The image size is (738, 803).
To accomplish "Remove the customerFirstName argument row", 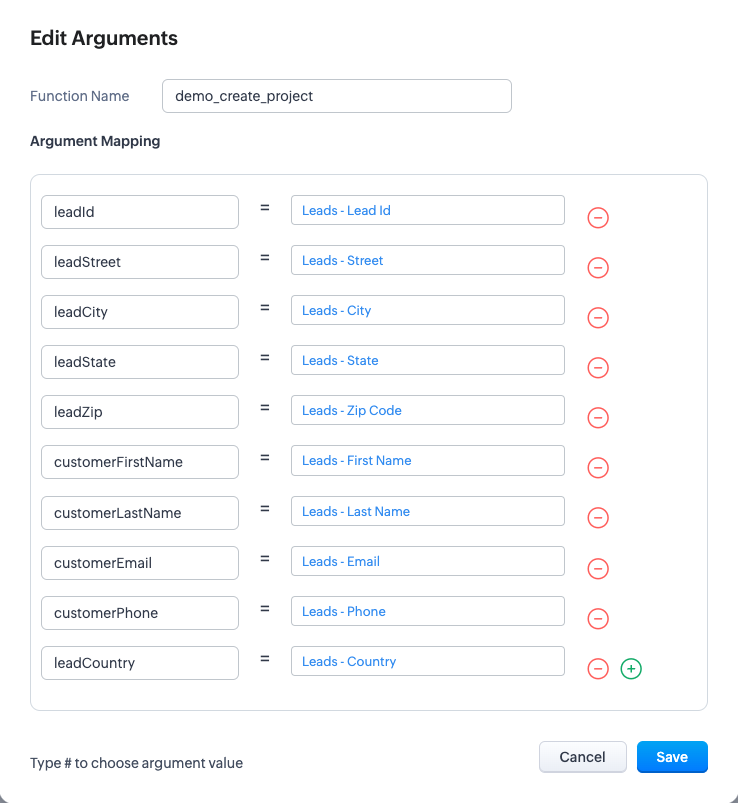I will 598,468.
